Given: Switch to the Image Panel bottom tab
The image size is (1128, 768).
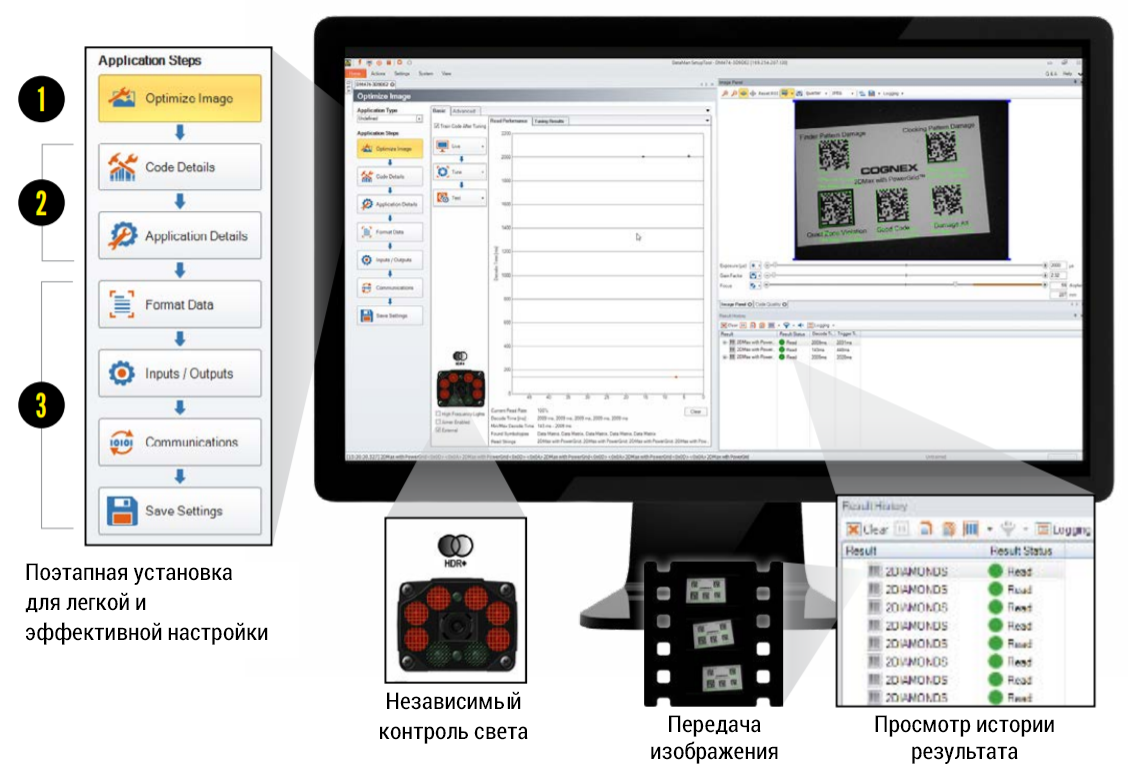Looking at the screenshot, I should click(x=736, y=305).
